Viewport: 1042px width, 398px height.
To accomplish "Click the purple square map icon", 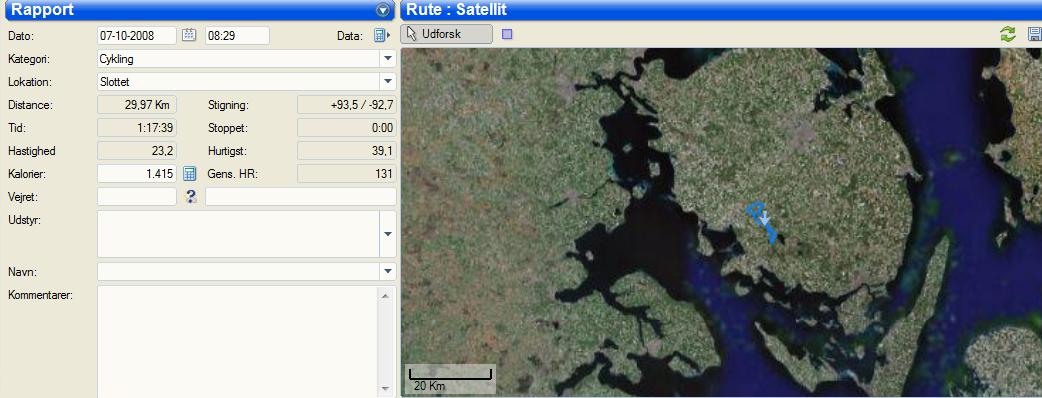I will (507, 35).
